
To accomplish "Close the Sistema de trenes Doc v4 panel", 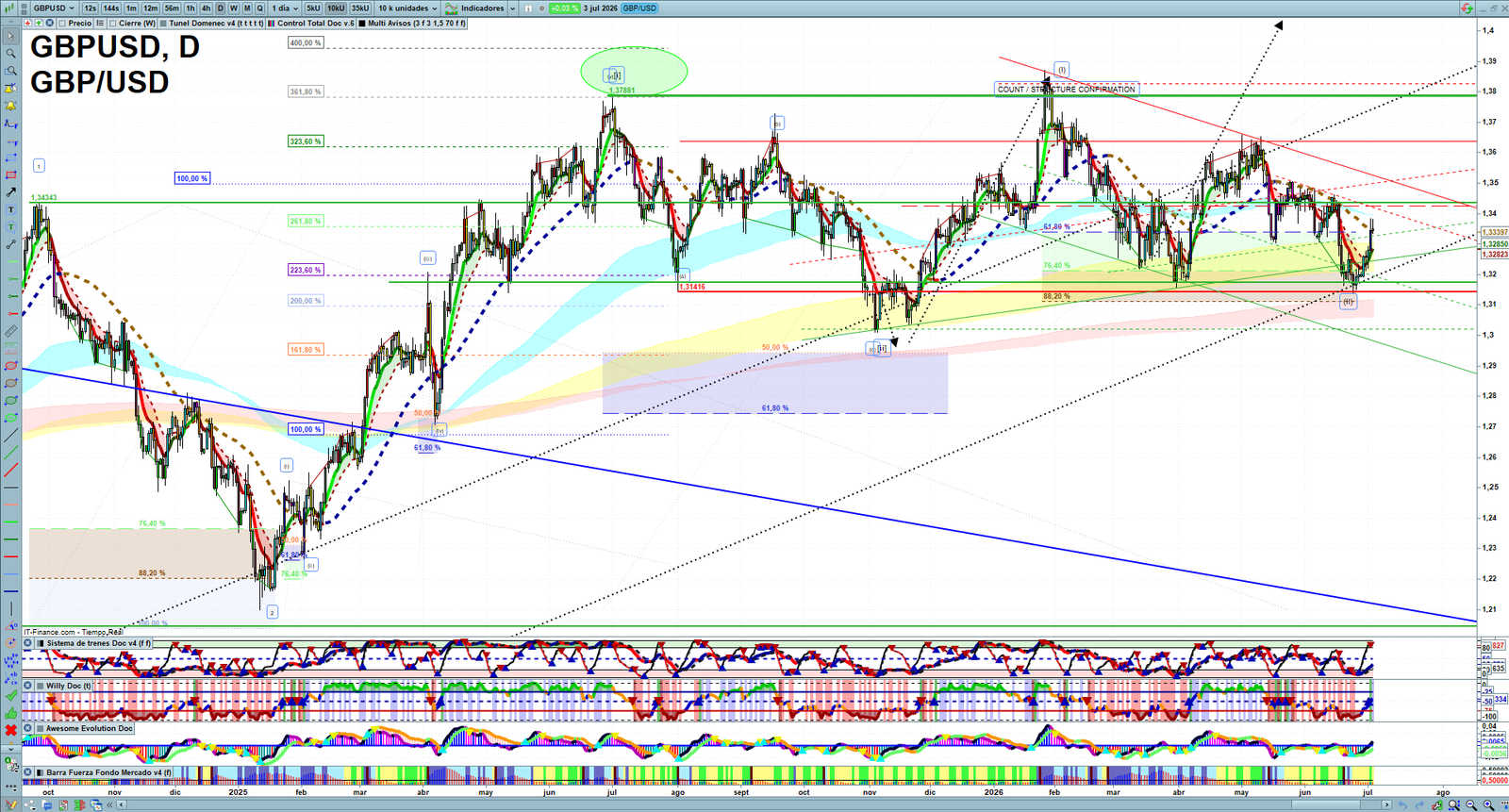I will click(x=27, y=643).
